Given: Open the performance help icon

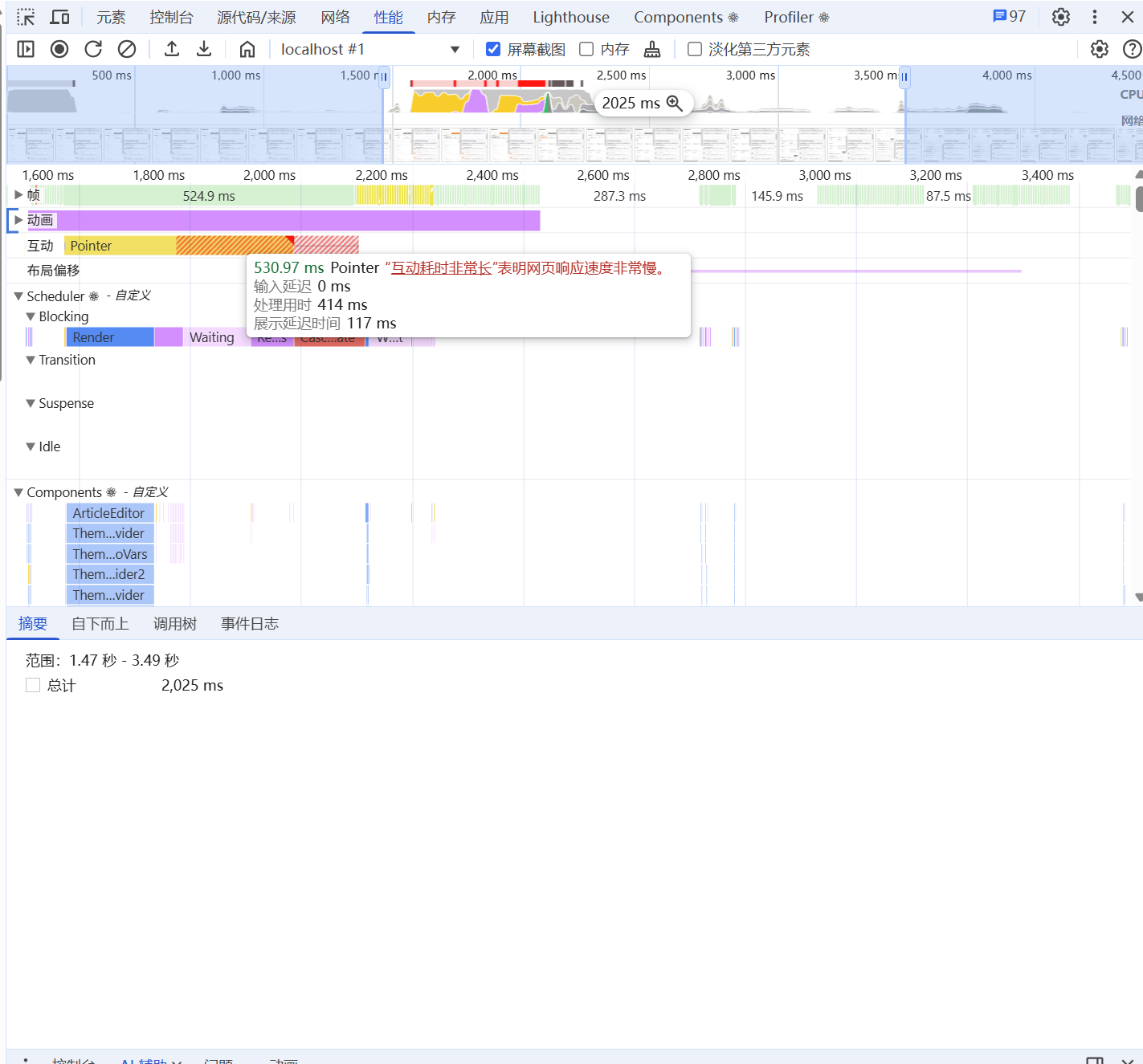Looking at the screenshot, I should coord(1132,49).
